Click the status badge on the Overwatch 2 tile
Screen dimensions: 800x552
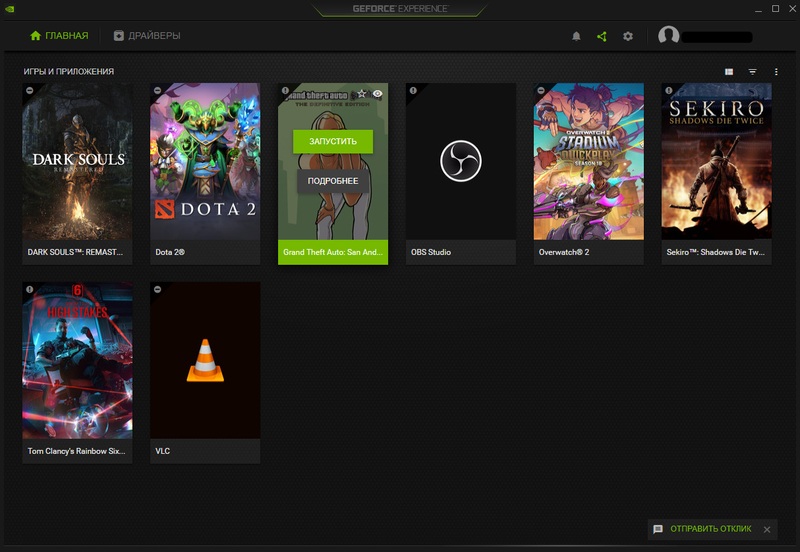(541, 91)
